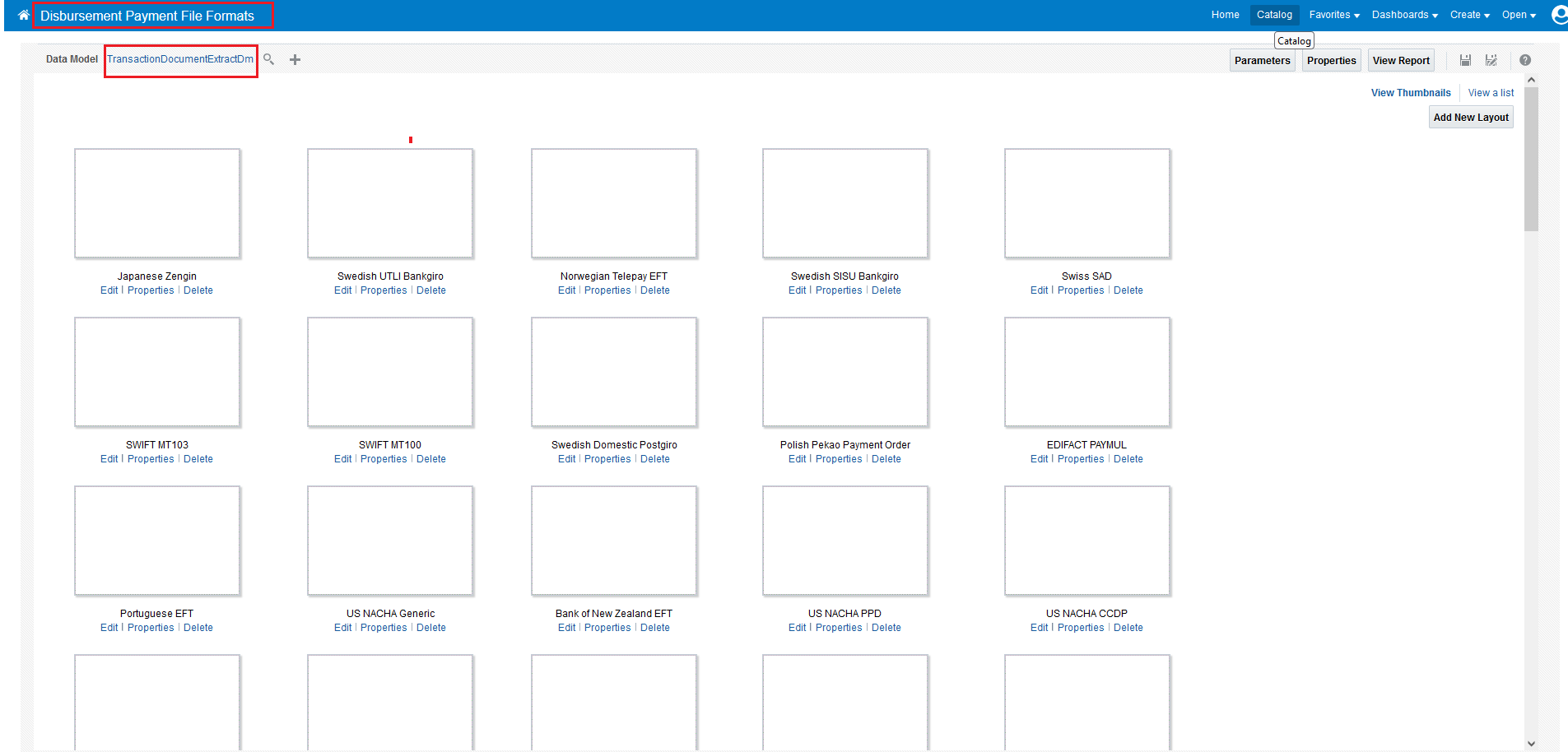This screenshot has width=1568, height=752.
Task: Click the Disbursement Payment File Formats title
Action: (147, 16)
